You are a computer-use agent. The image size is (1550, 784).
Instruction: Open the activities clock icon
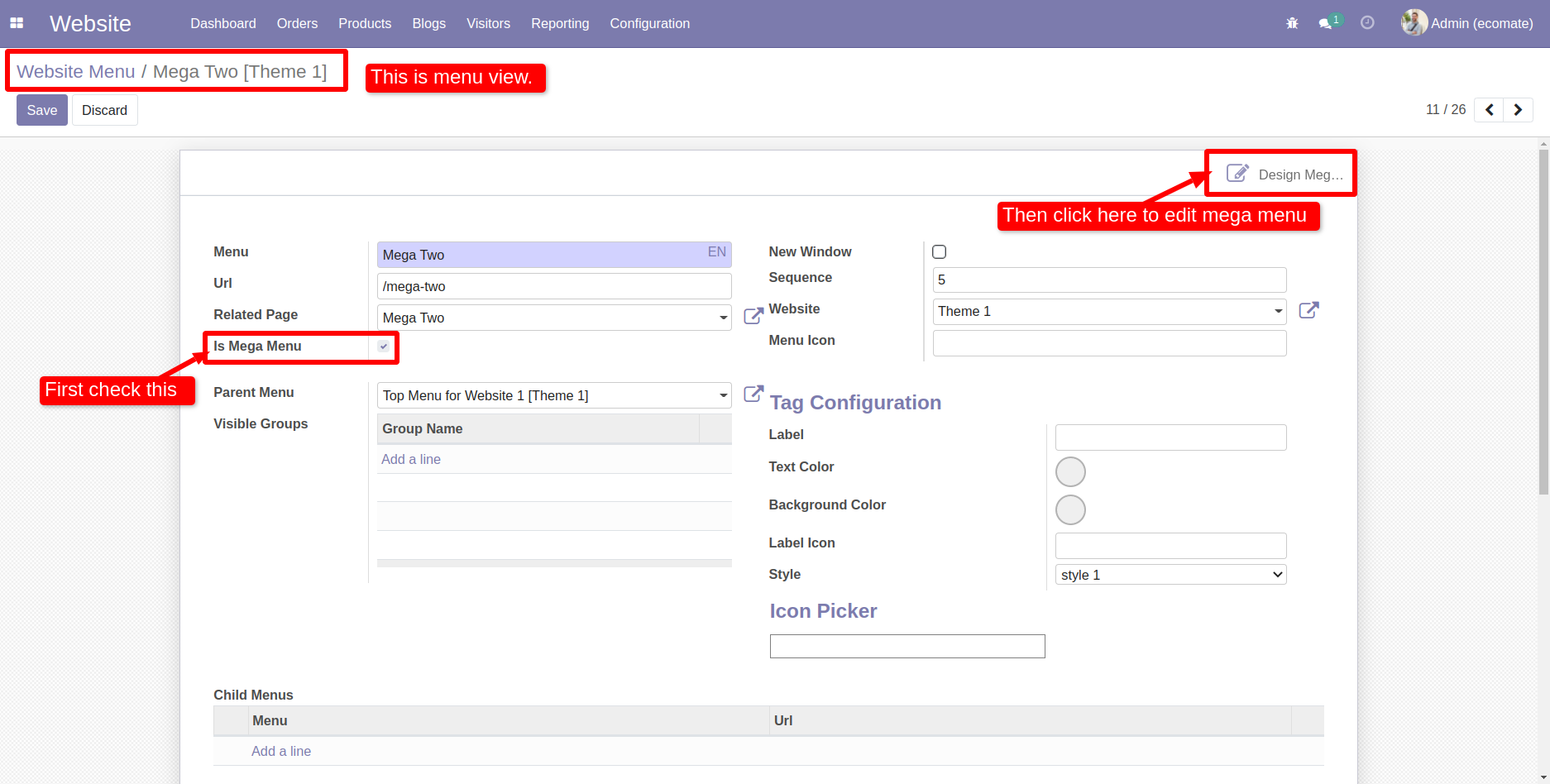1367,23
